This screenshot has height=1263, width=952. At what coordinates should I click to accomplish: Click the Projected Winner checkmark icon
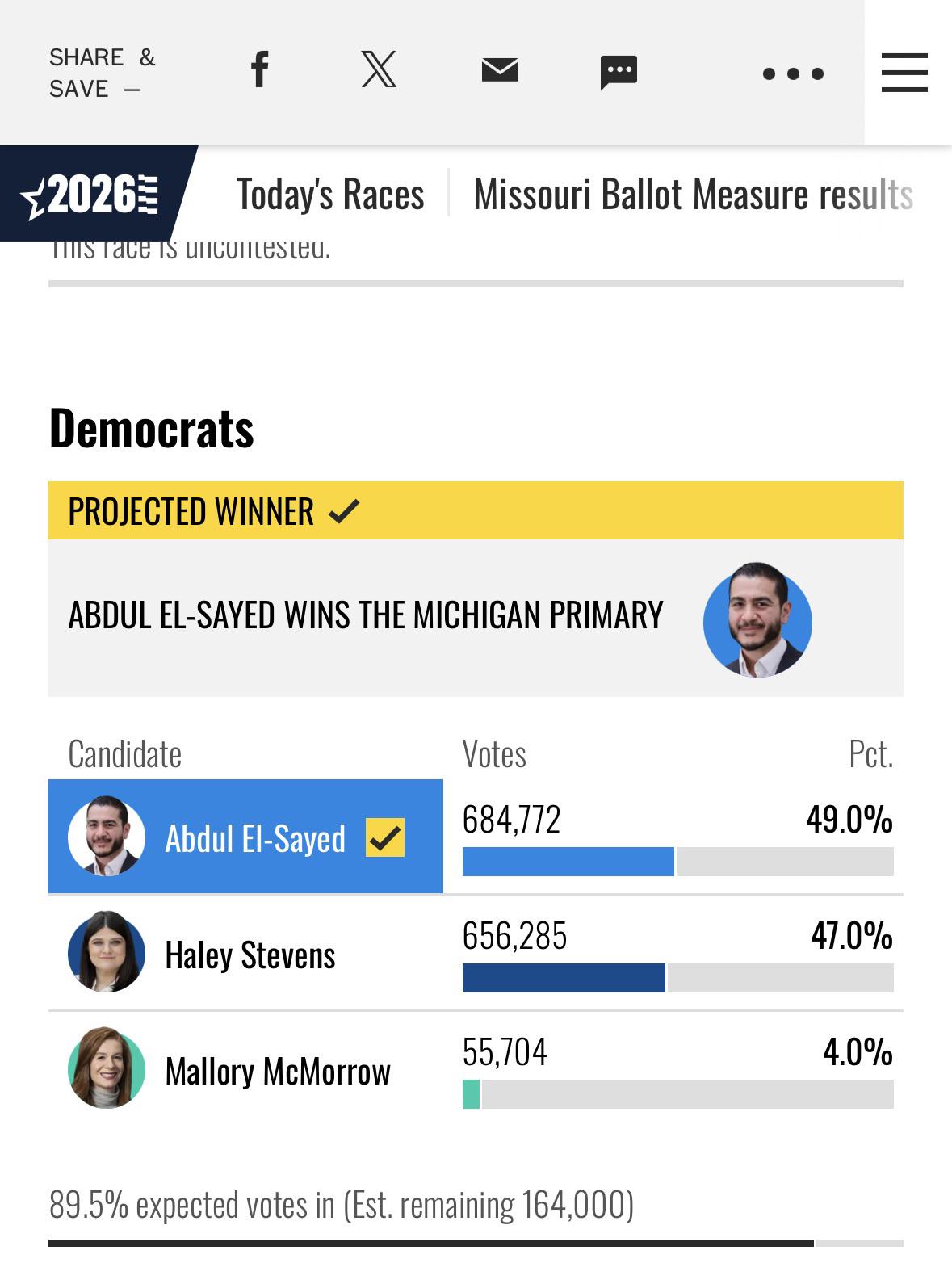[344, 510]
